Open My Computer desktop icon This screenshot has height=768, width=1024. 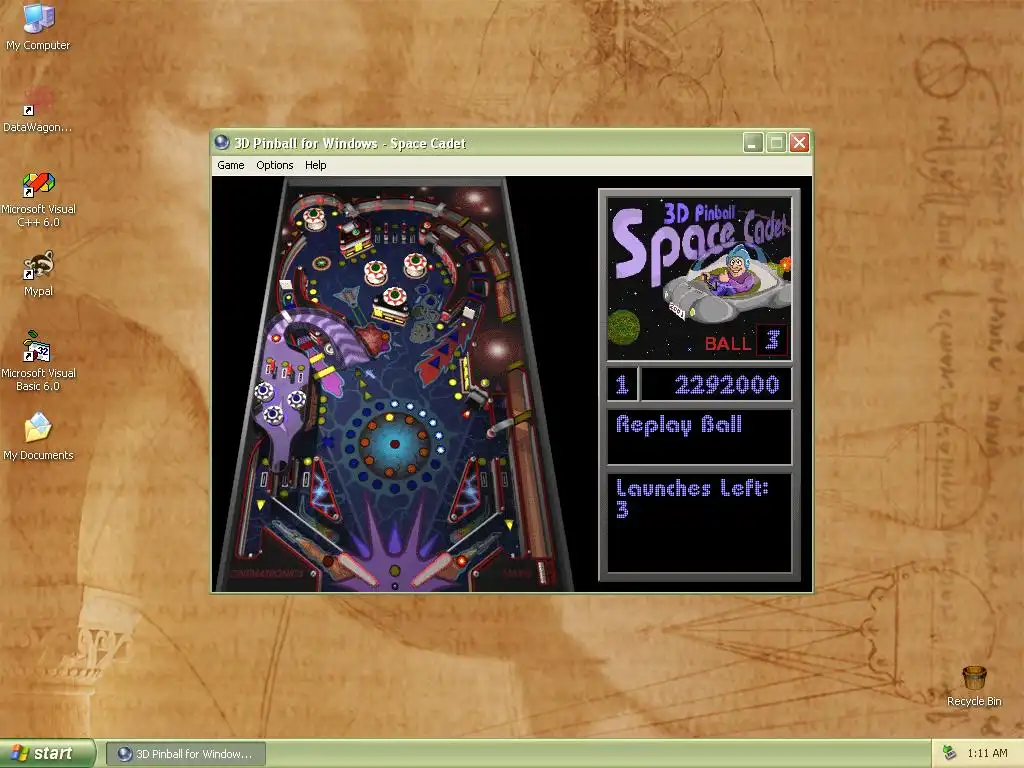pos(38,26)
